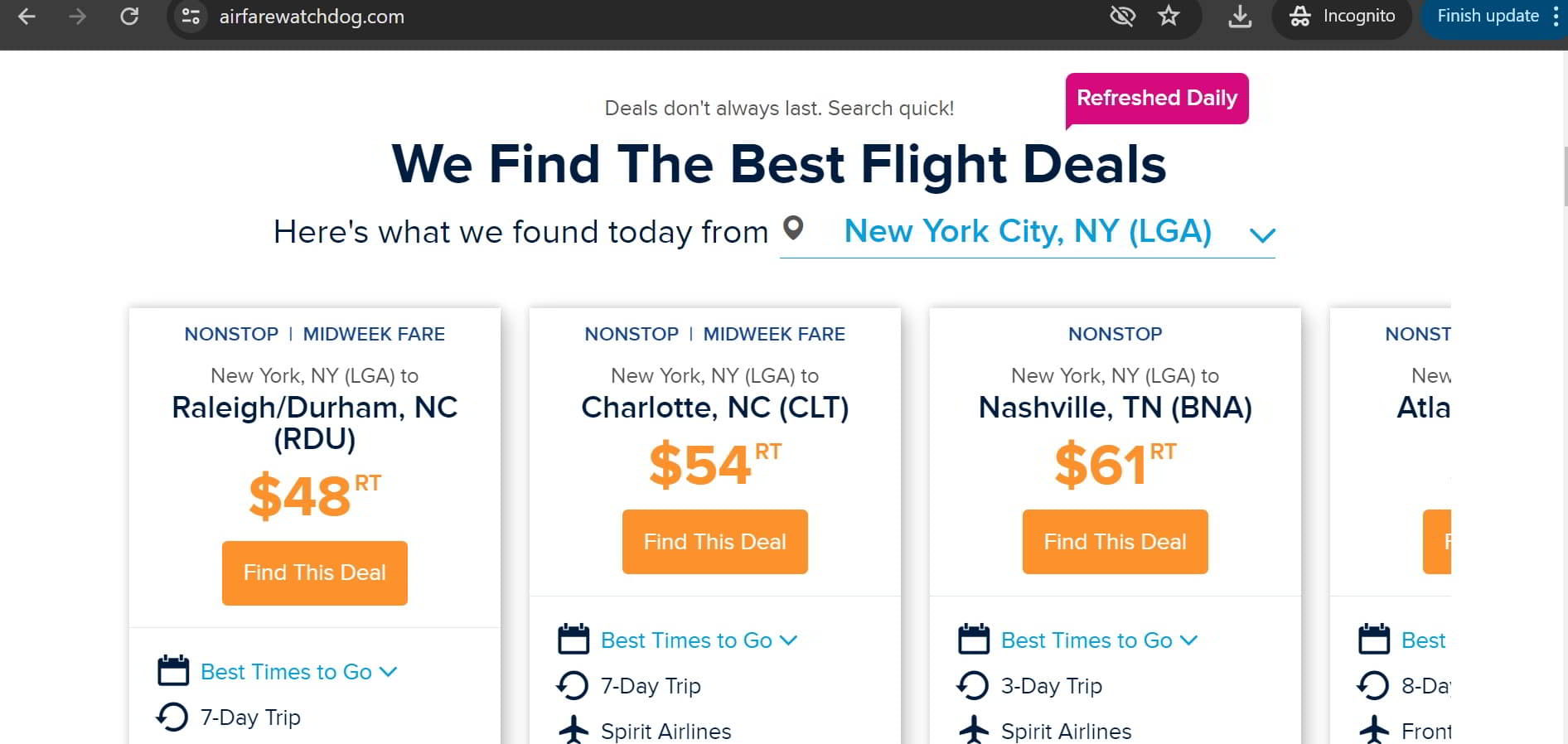1568x744 pixels.
Task: Toggle the Incognito profile indicator
Action: click(1340, 16)
